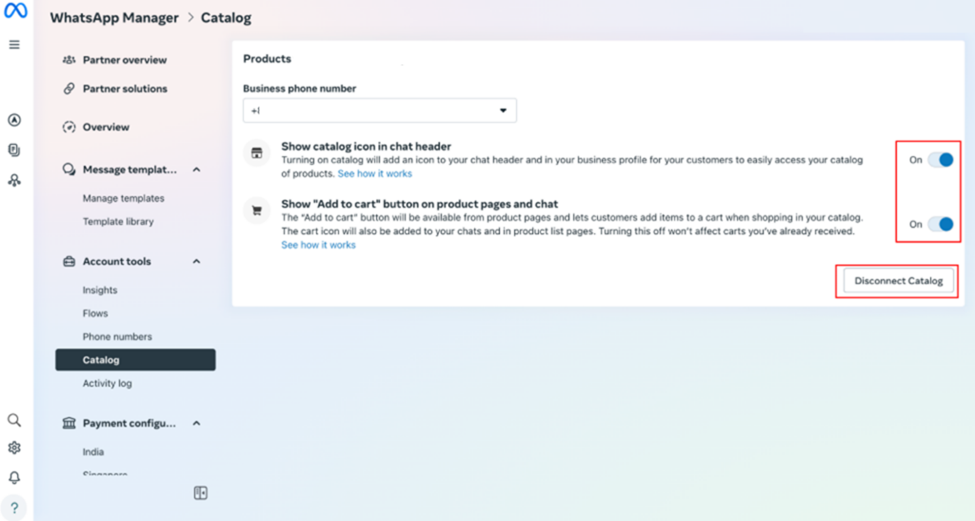975x521 pixels.
Task: Click the Disconnect Catalog button
Action: [898, 281]
